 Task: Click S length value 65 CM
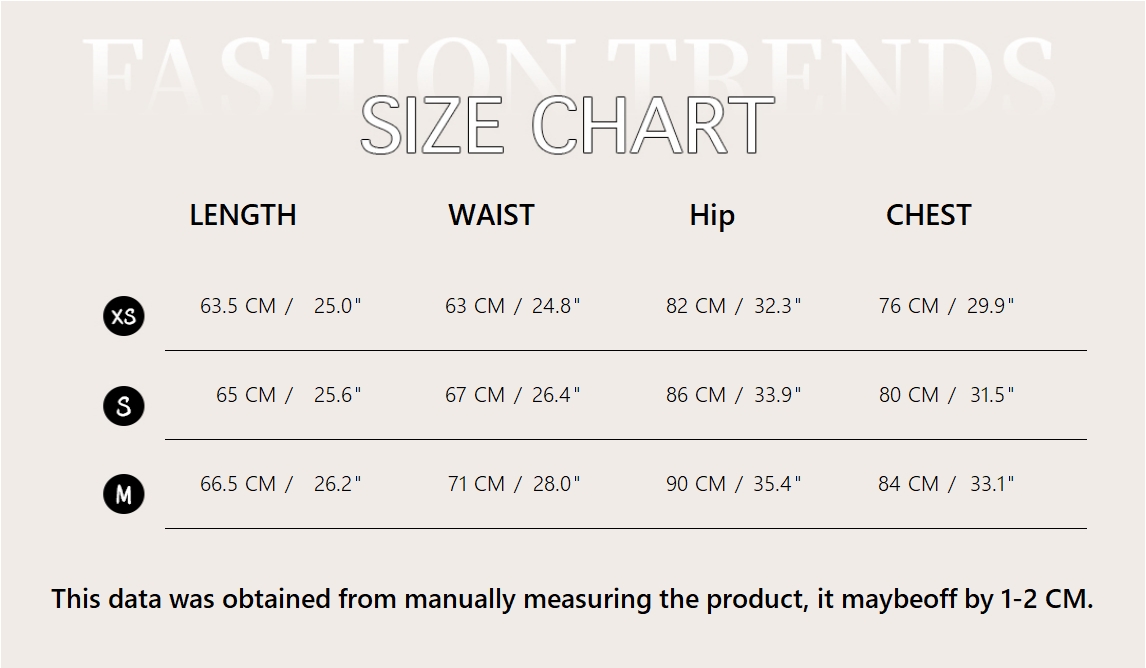coord(246,395)
